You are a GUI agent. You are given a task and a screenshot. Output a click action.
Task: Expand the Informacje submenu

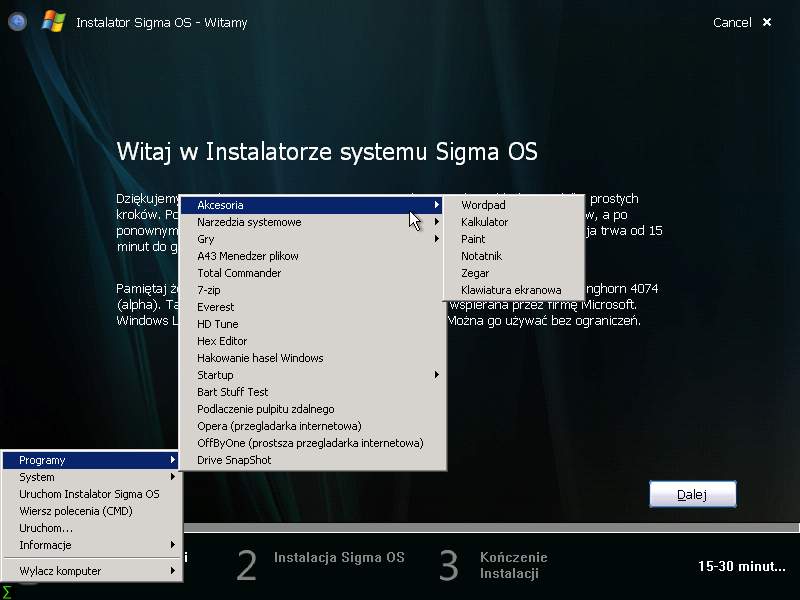(91, 545)
